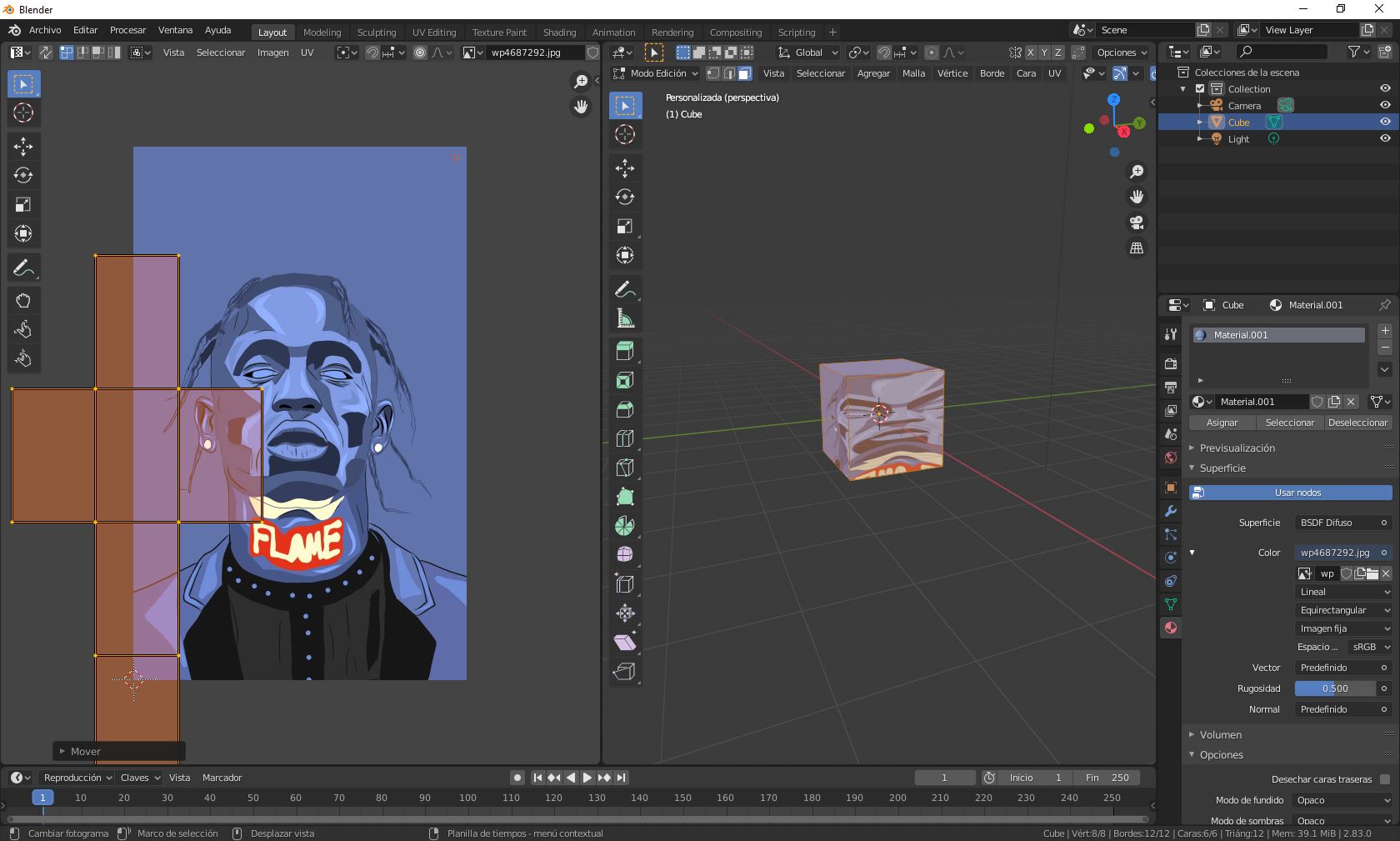Toggle visibility of Camera in outliner
This screenshot has height=841, width=1400.
click(x=1385, y=106)
